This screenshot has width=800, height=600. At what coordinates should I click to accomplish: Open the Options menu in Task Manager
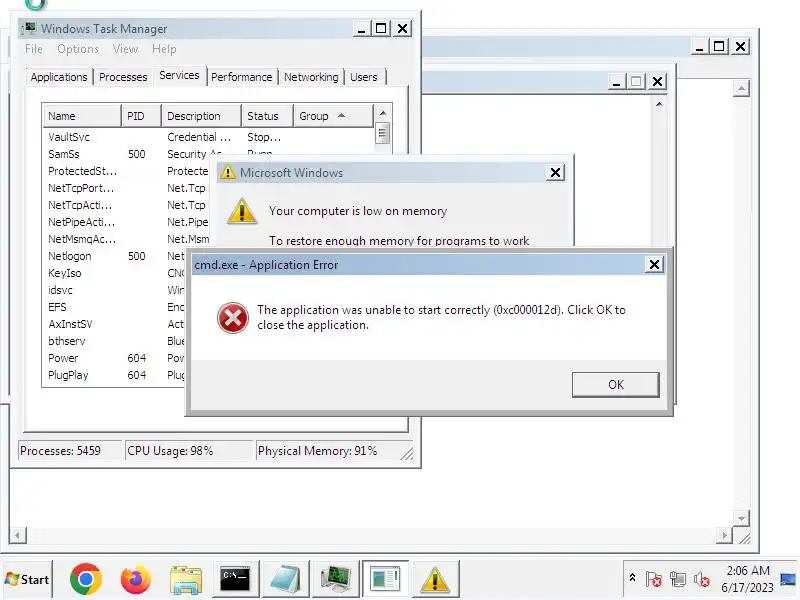tap(78, 49)
